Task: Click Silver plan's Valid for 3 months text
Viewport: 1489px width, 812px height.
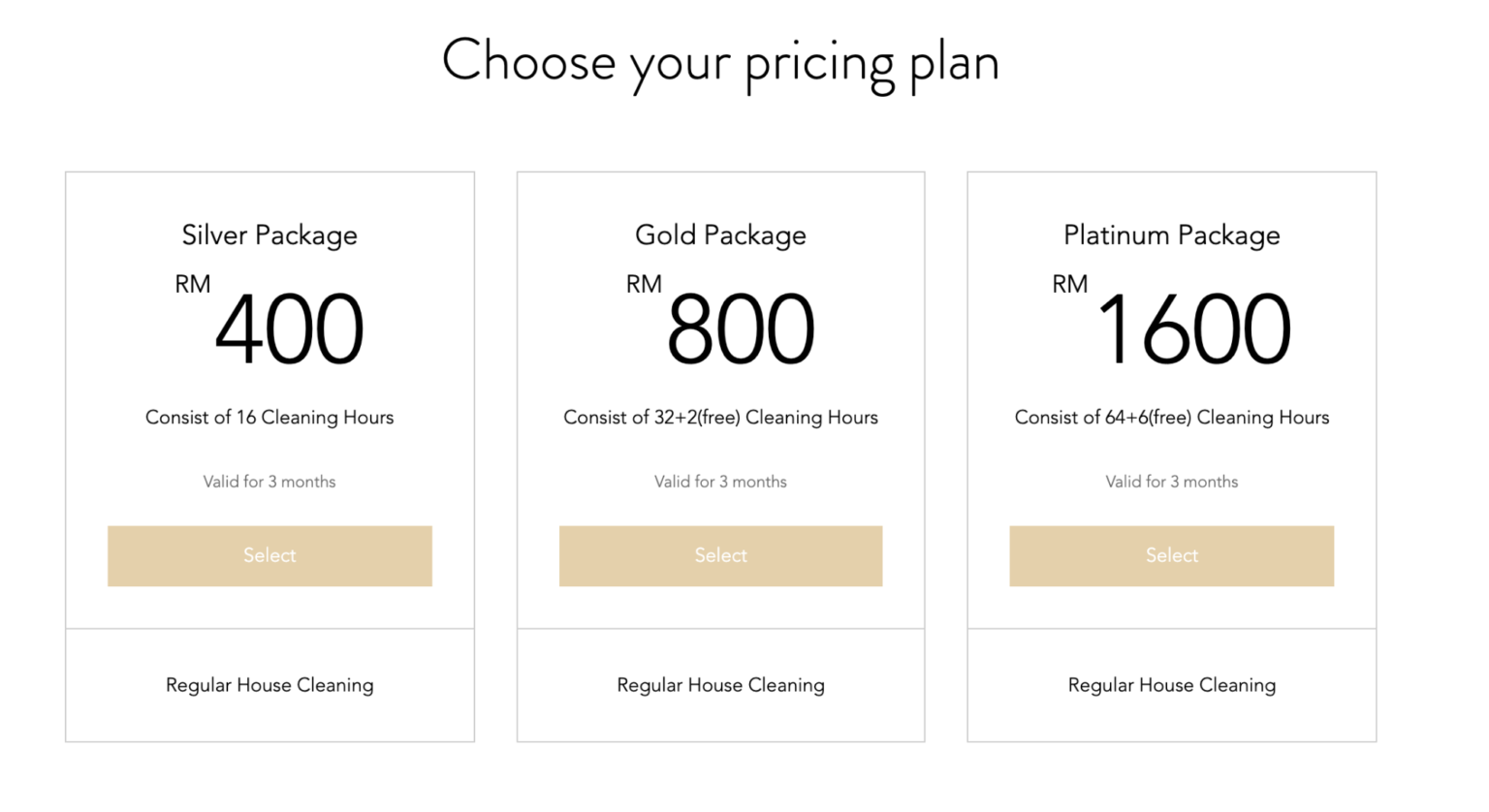Action: coord(269,482)
